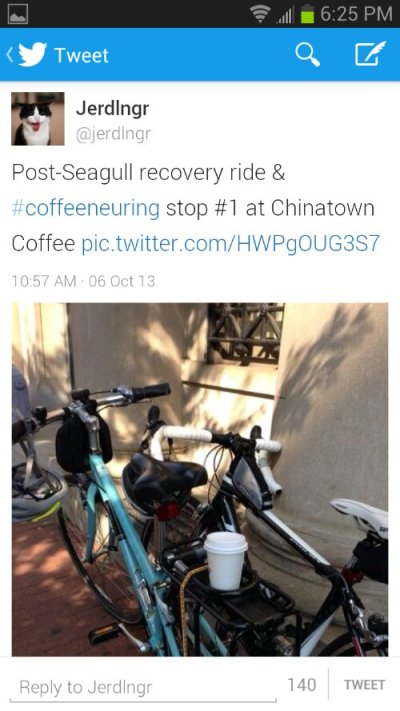Open the pic.twitter.com/HWPgOUG3S7 link

pos(230,244)
